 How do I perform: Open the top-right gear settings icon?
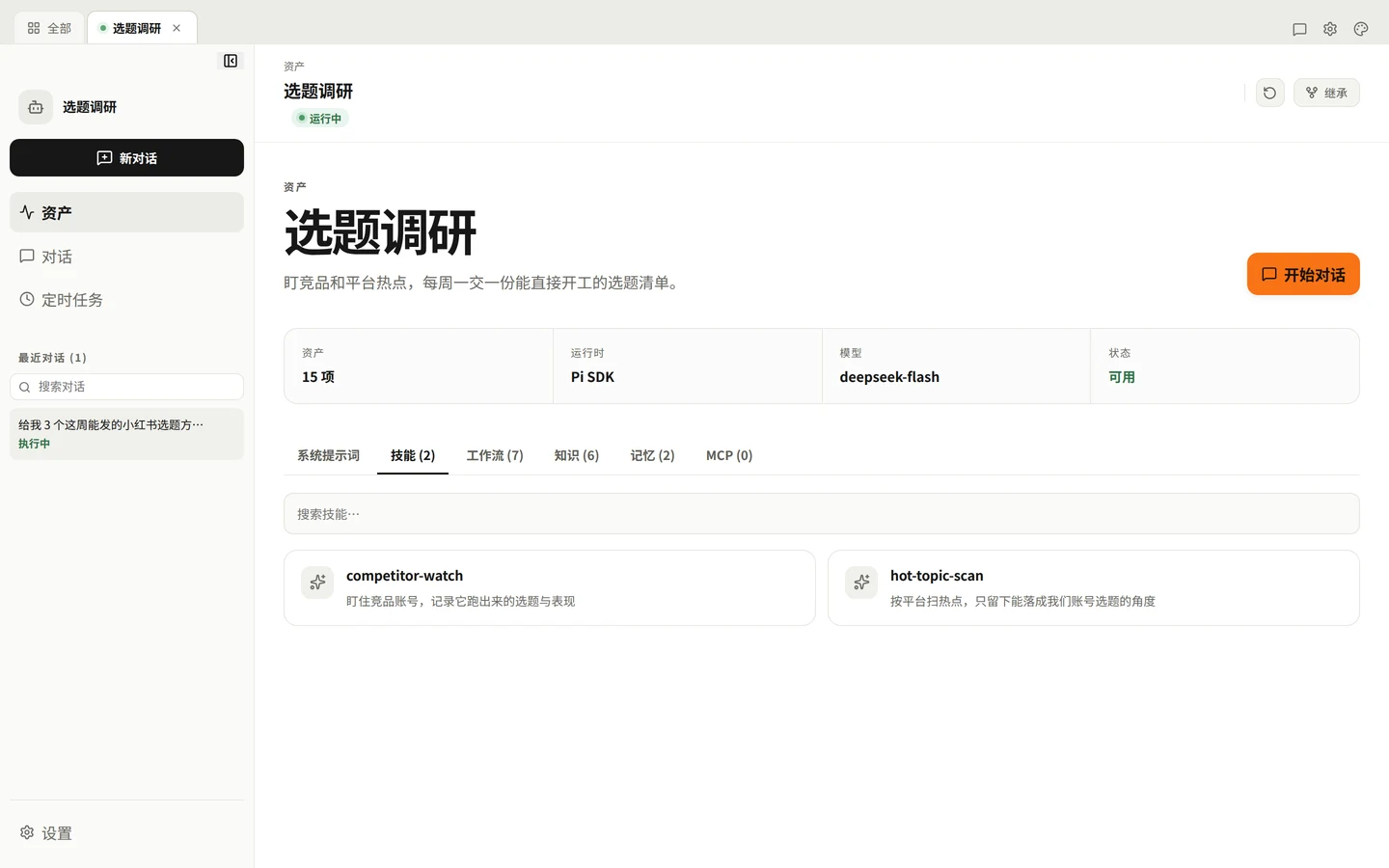[1330, 29]
